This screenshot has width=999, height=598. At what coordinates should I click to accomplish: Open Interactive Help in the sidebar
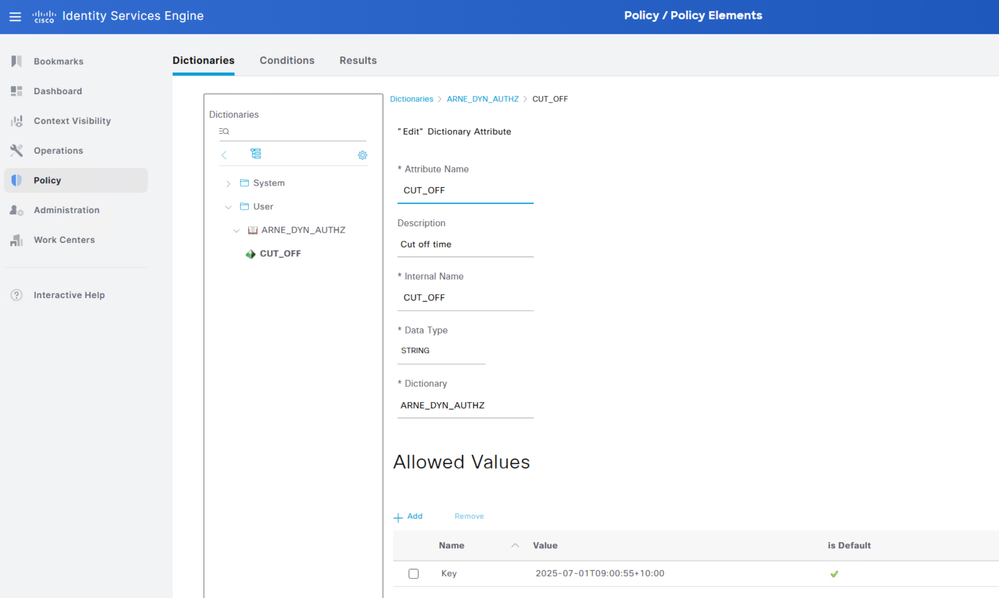tap(69, 295)
